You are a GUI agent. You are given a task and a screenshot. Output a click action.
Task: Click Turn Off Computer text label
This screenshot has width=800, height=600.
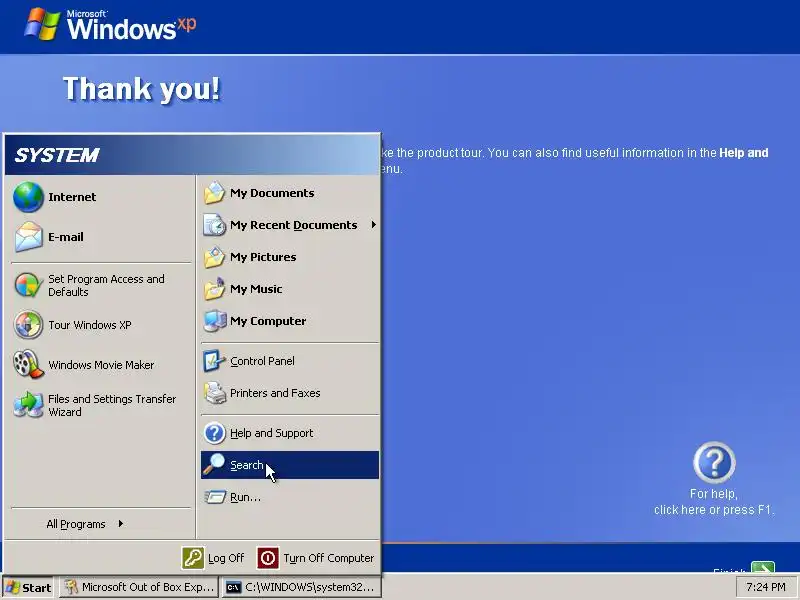(x=329, y=558)
